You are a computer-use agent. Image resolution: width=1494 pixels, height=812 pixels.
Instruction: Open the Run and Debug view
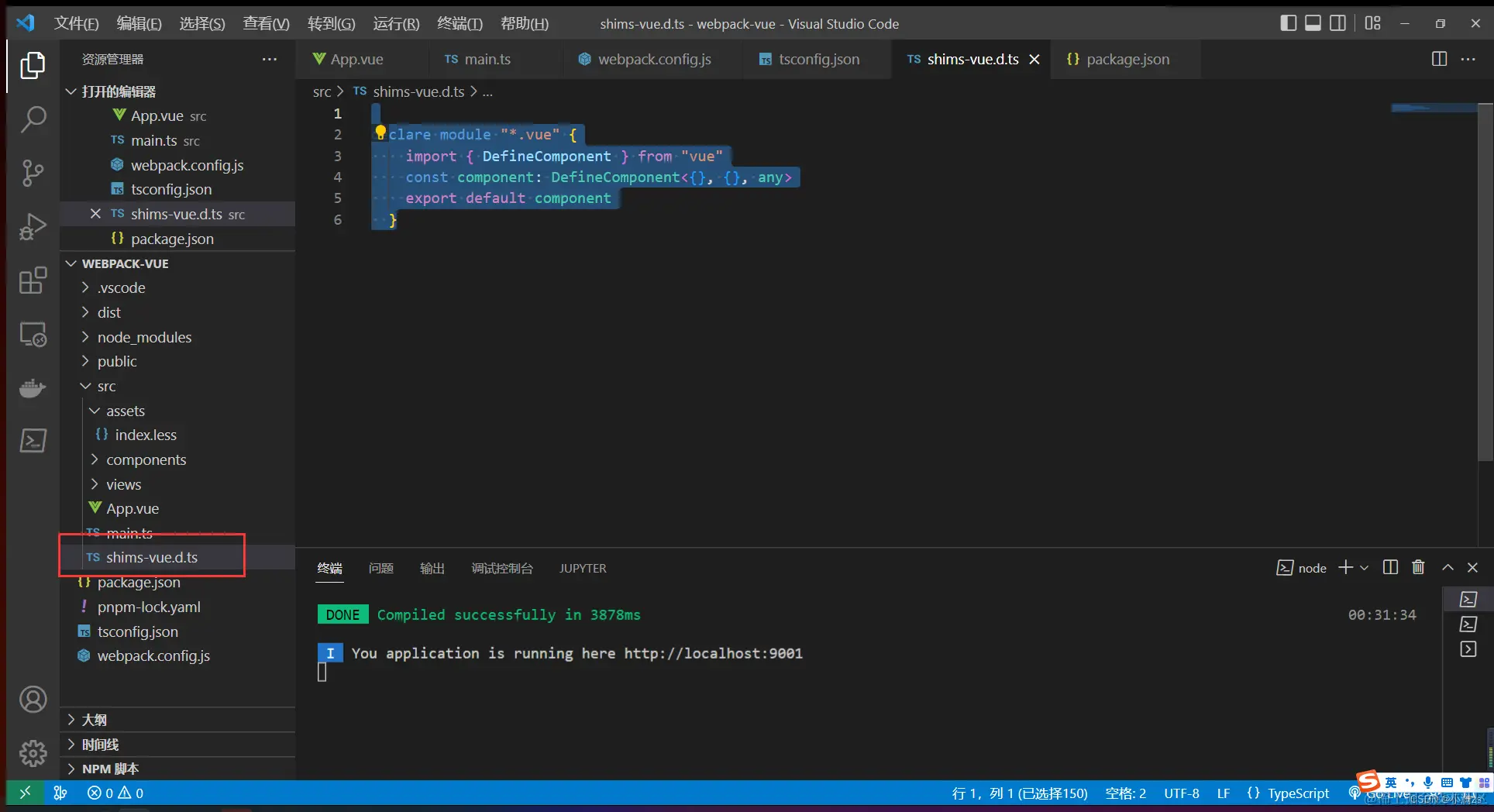[33, 226]
